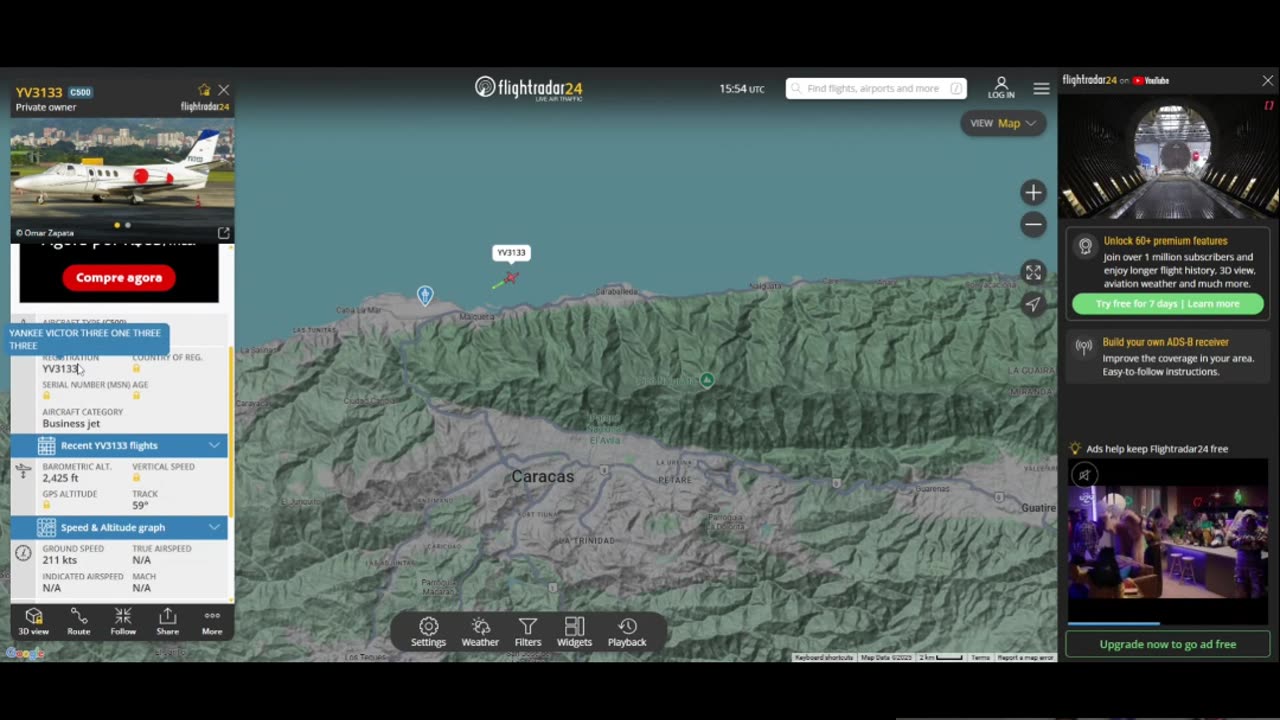Click the Ads help keep Flightradar24 free text
Screen dimensions: 1280x720
click(1157, 449)
